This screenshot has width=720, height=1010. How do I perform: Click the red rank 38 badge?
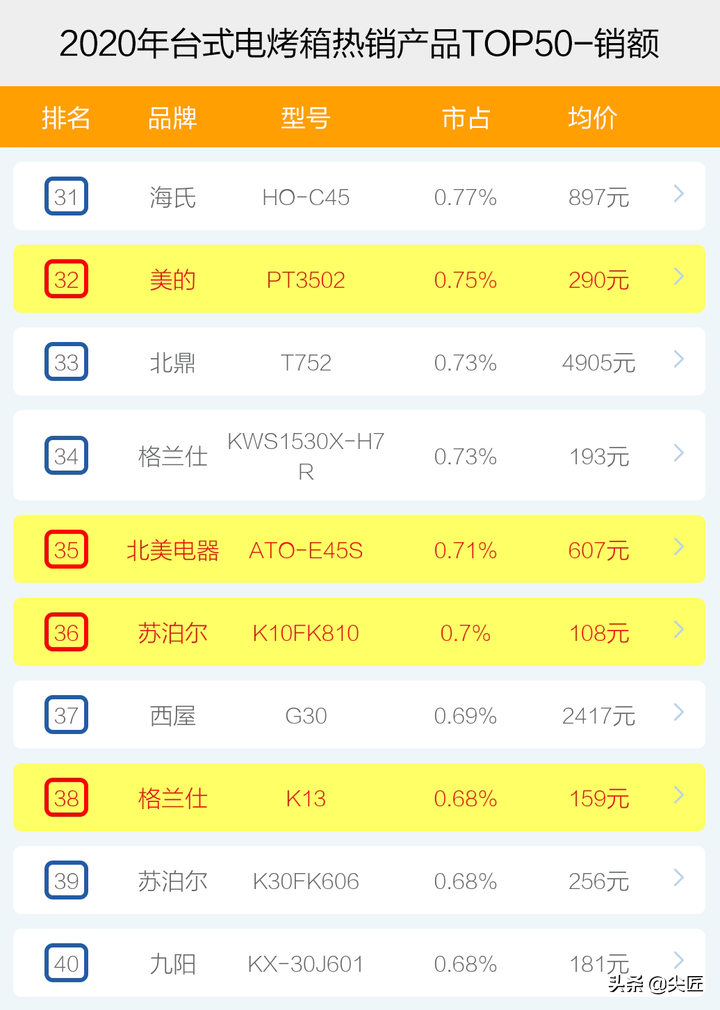tap(66, 797)
